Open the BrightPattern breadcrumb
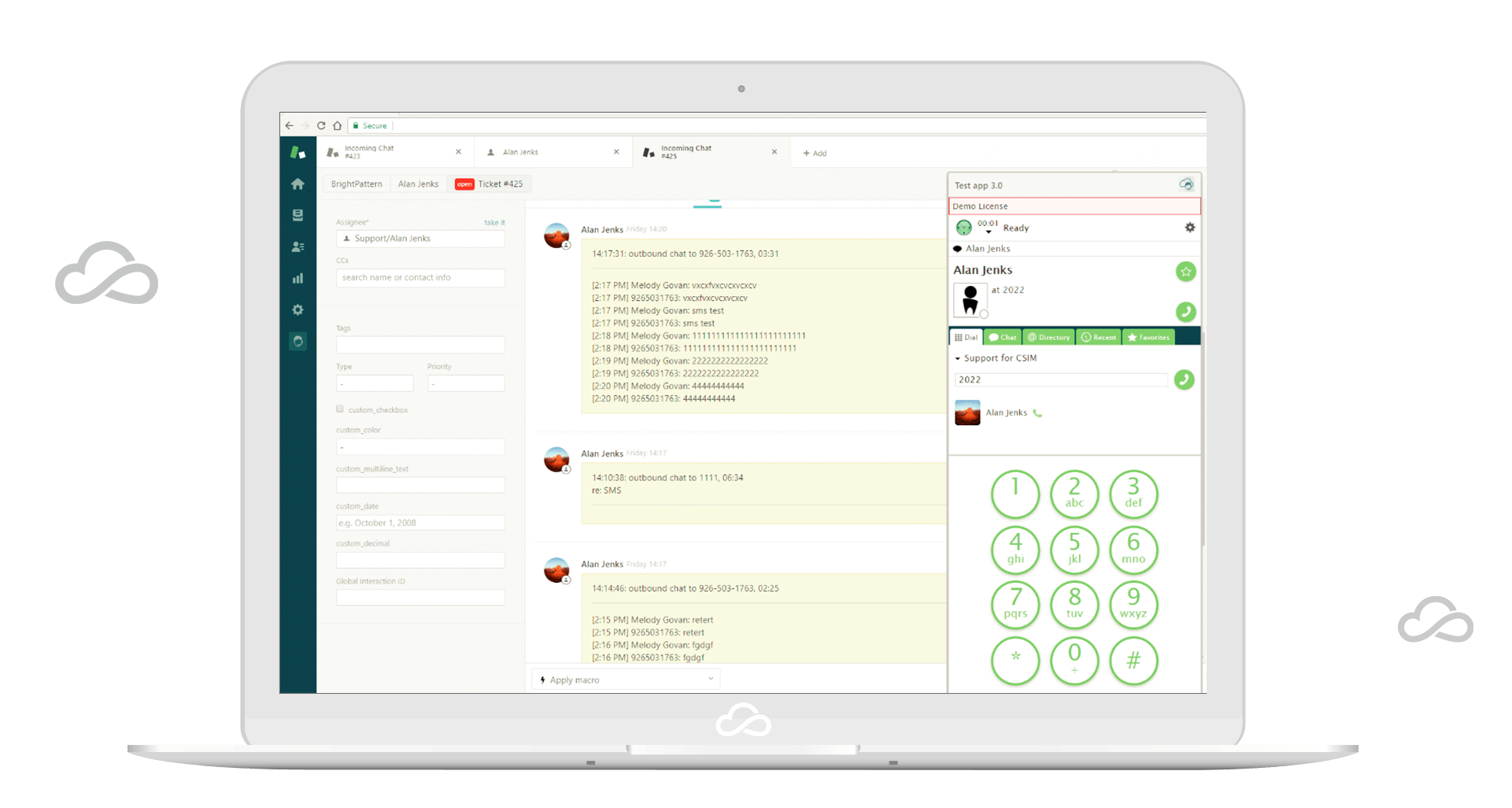The image size is (1512, 808). pyautogui.click(x=357, y=184)
